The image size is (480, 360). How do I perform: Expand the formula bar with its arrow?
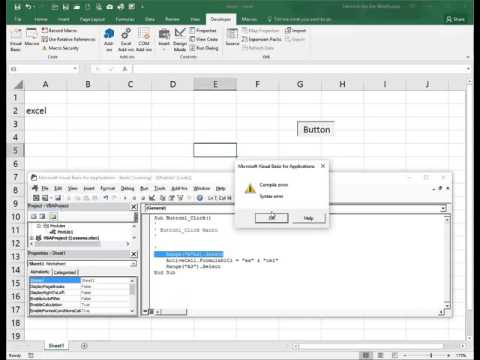tap(468, 69)
